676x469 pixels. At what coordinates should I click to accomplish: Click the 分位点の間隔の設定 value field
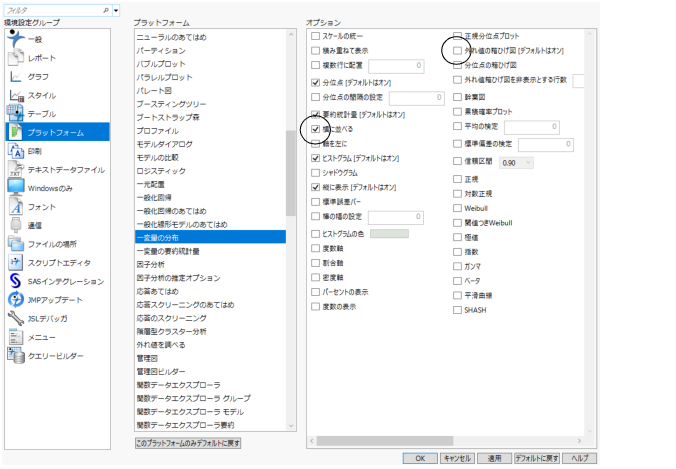416,98
